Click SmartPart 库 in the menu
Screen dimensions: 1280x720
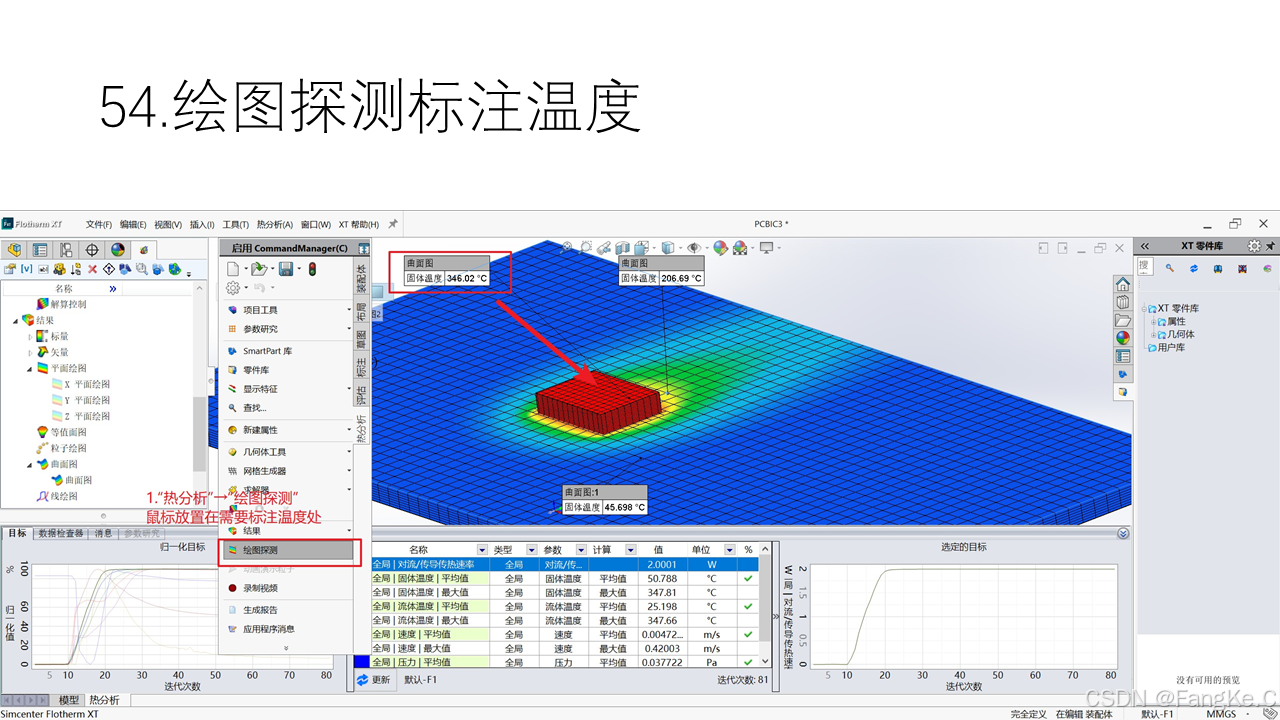point(267,351)
